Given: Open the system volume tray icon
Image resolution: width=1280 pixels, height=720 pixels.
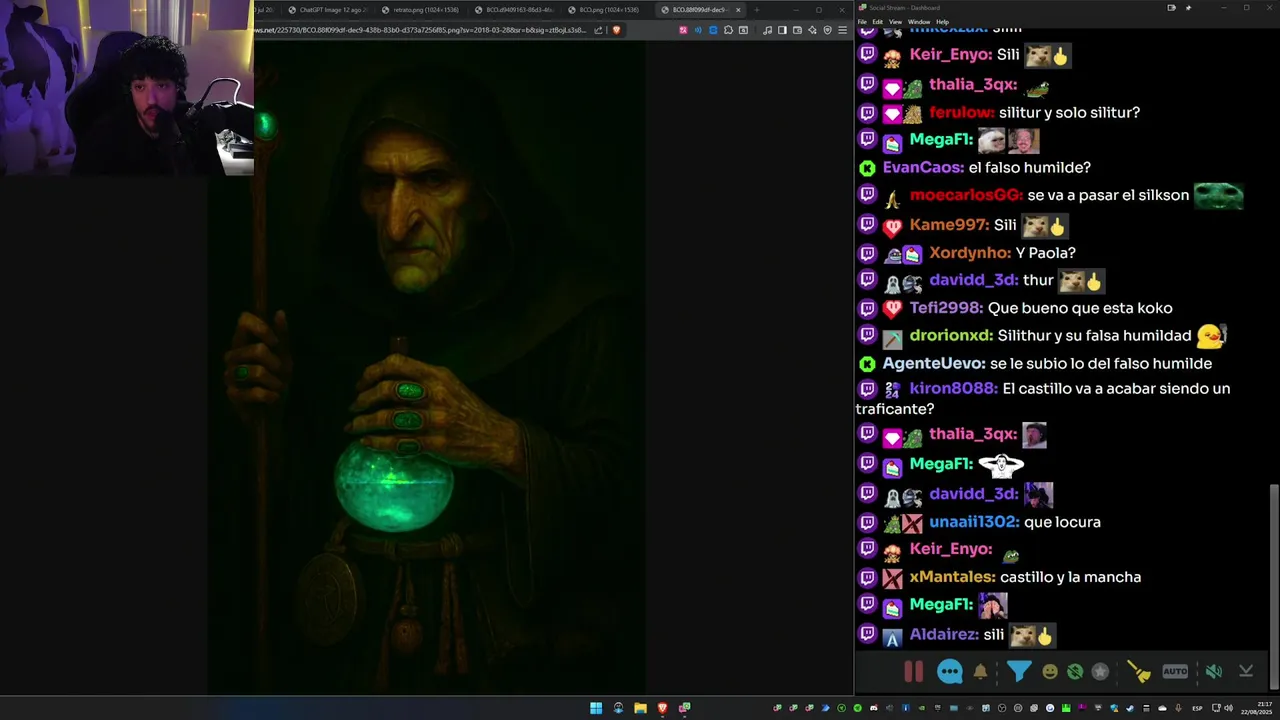Looking at the screenshot, I should (1228, 708).
